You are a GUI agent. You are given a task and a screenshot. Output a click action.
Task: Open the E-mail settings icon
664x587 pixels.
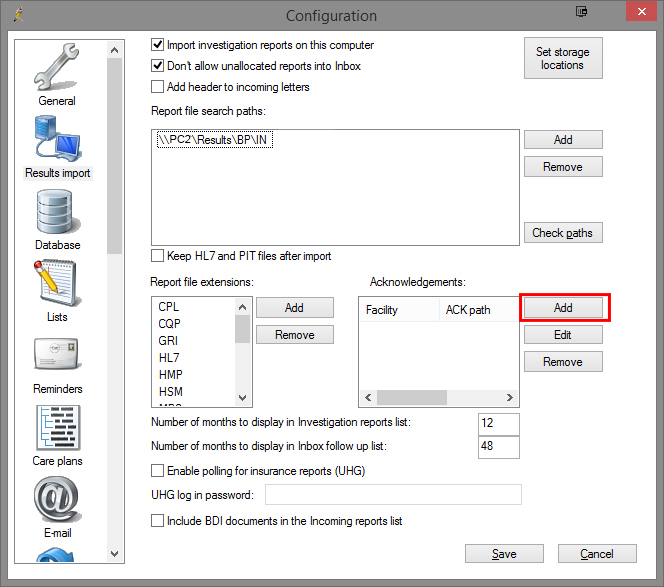click(57, 500)
